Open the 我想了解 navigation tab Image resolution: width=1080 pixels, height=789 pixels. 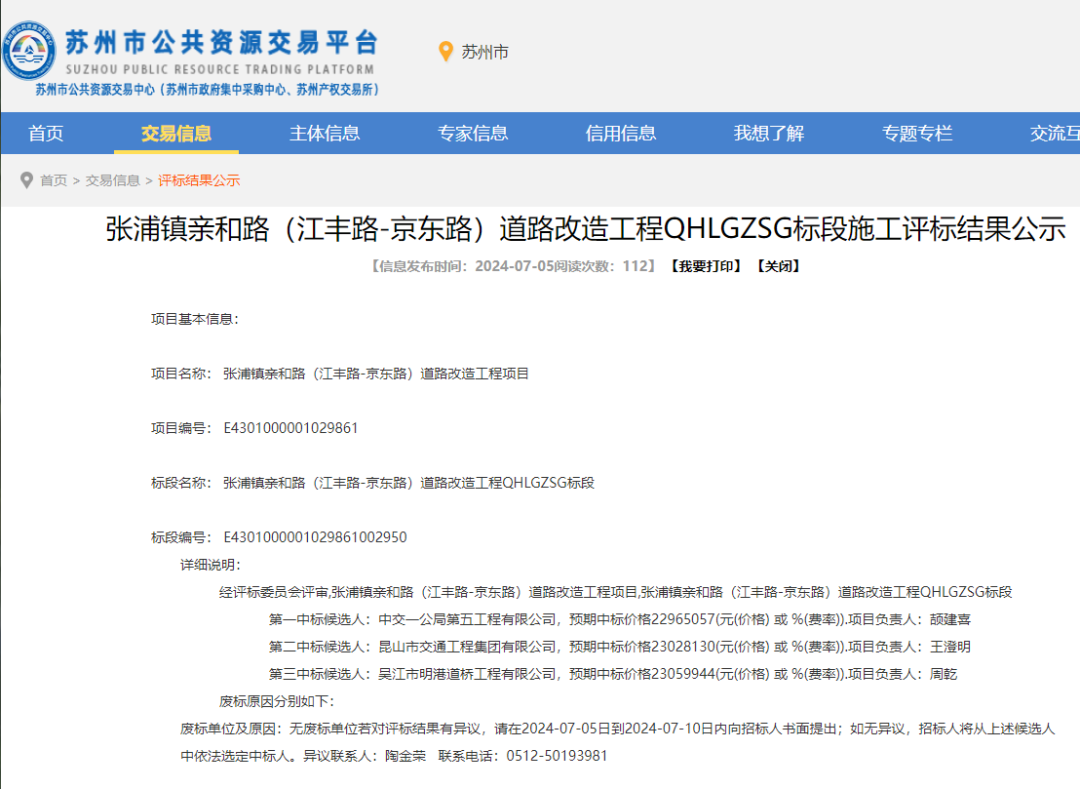(769, 134)
